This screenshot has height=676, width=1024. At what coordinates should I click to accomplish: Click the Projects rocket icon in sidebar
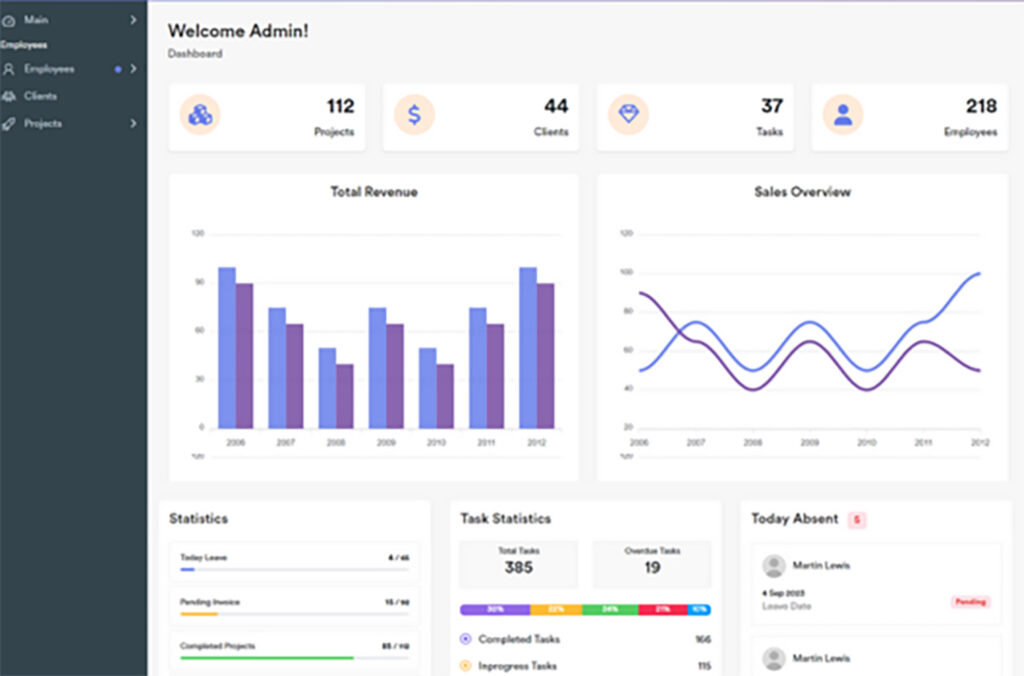pos(9,124)
